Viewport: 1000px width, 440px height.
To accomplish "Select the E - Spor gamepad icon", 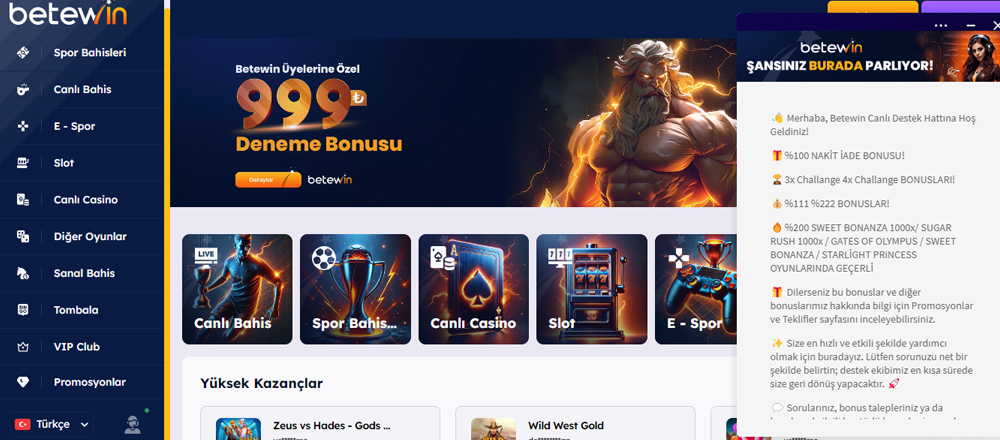I will 23,126.
